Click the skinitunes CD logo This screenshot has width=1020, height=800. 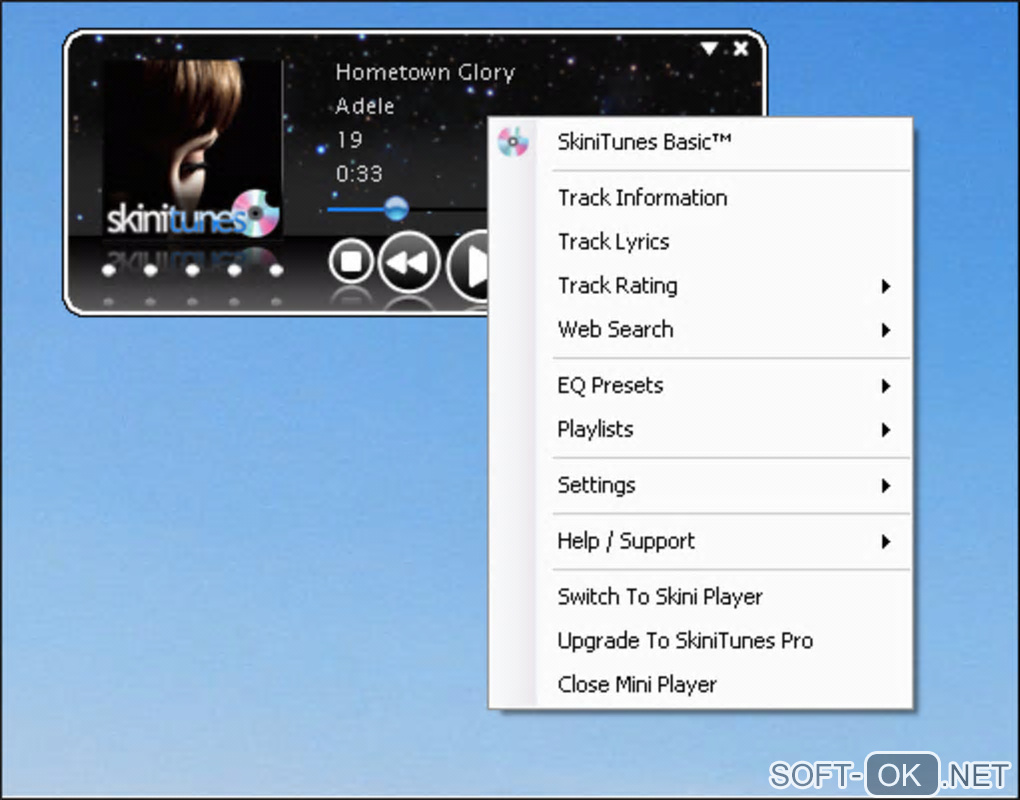point(256,213)
